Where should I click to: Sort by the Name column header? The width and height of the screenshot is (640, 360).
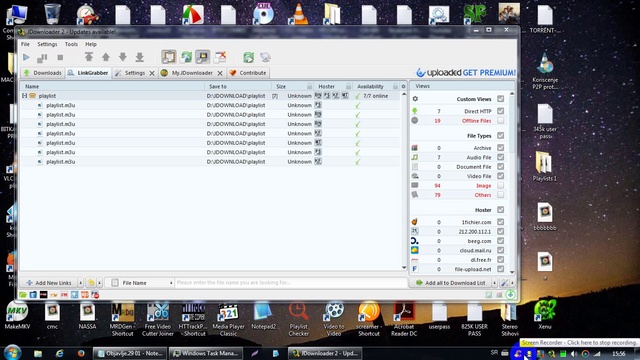(112, 87)
